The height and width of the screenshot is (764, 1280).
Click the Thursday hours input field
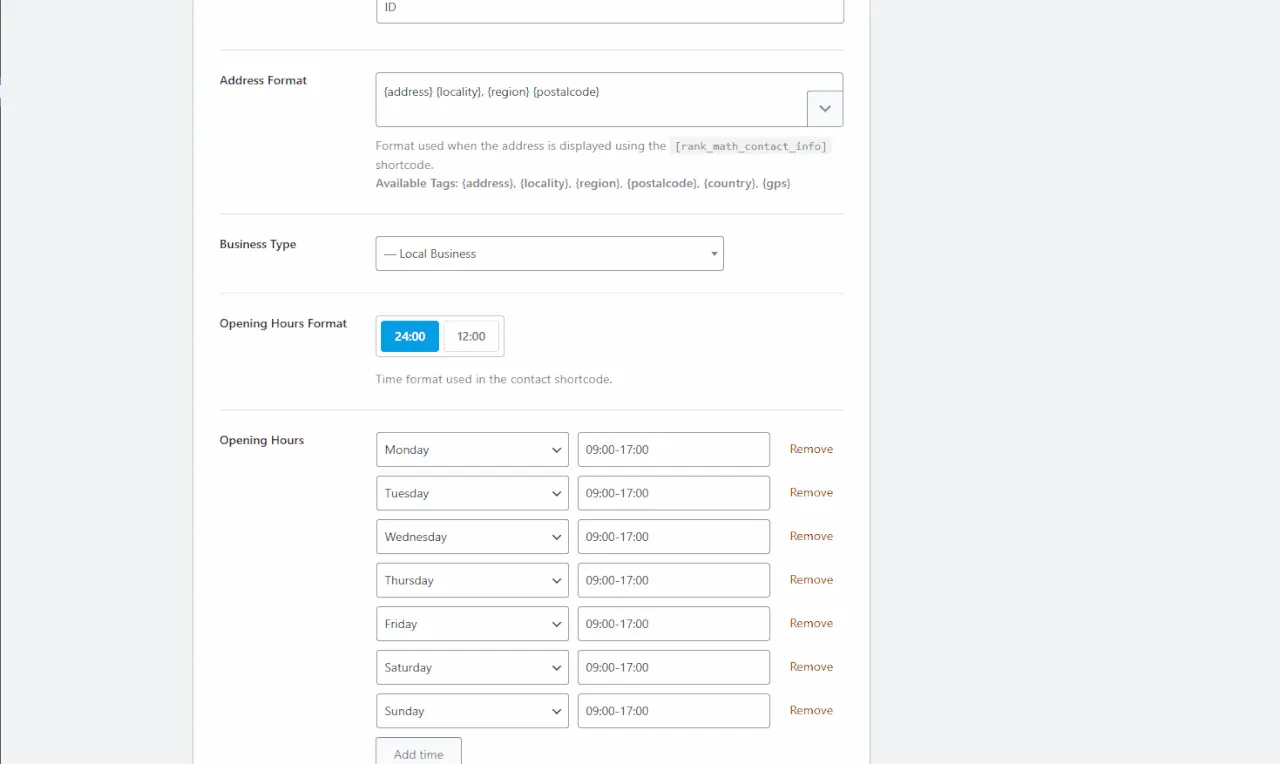pos(673,580)
